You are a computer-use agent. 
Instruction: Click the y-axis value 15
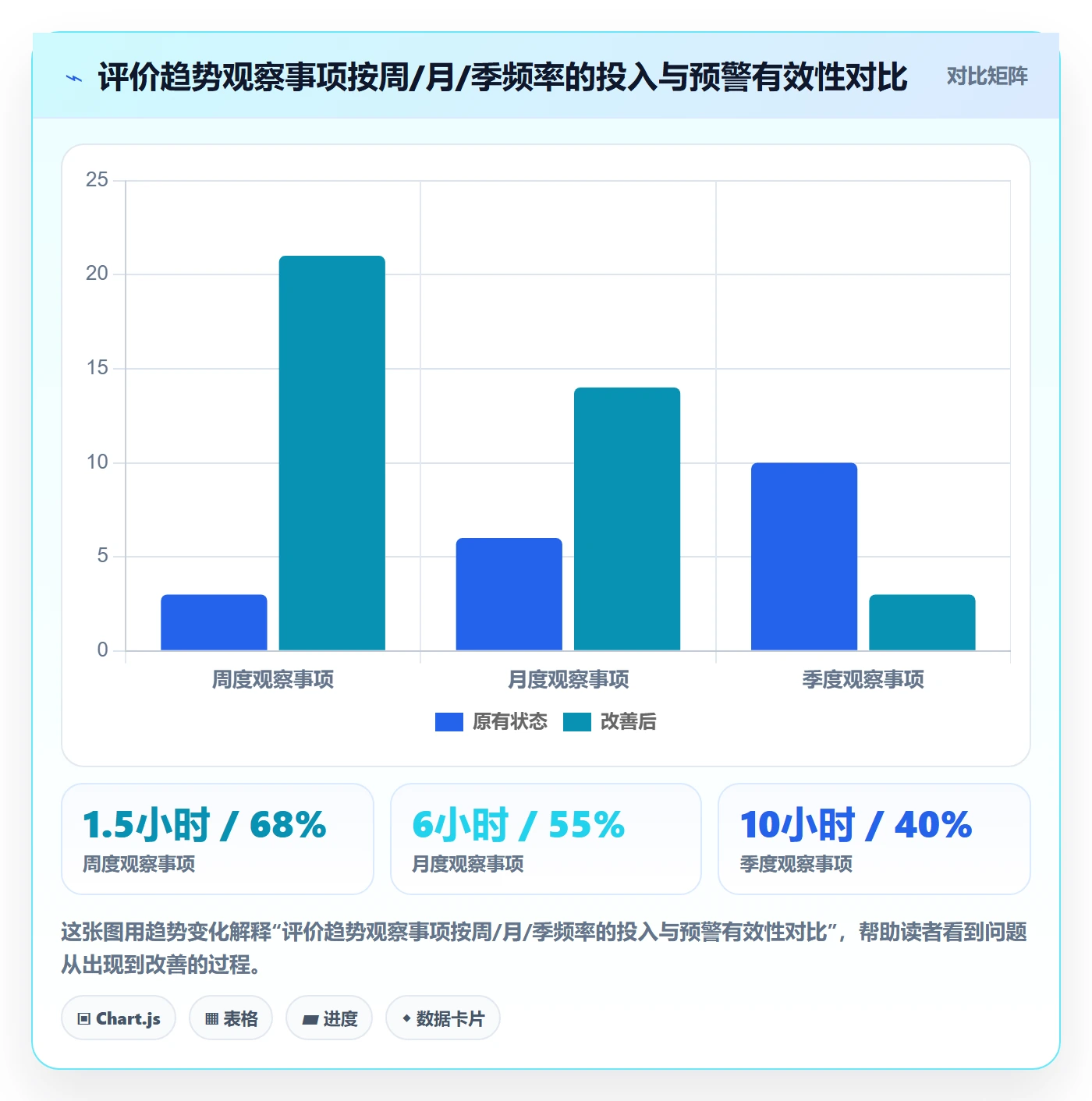click(x=97, y=368)
